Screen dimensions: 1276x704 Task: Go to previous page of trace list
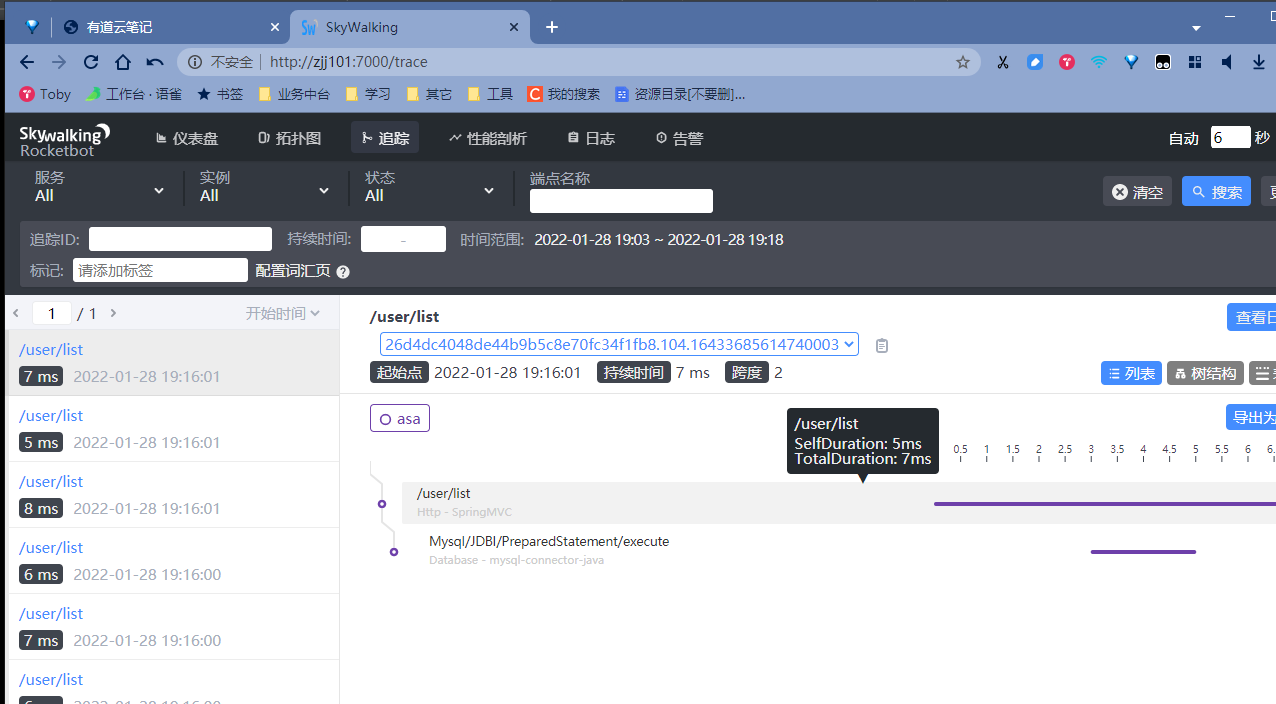coord(16,313)
